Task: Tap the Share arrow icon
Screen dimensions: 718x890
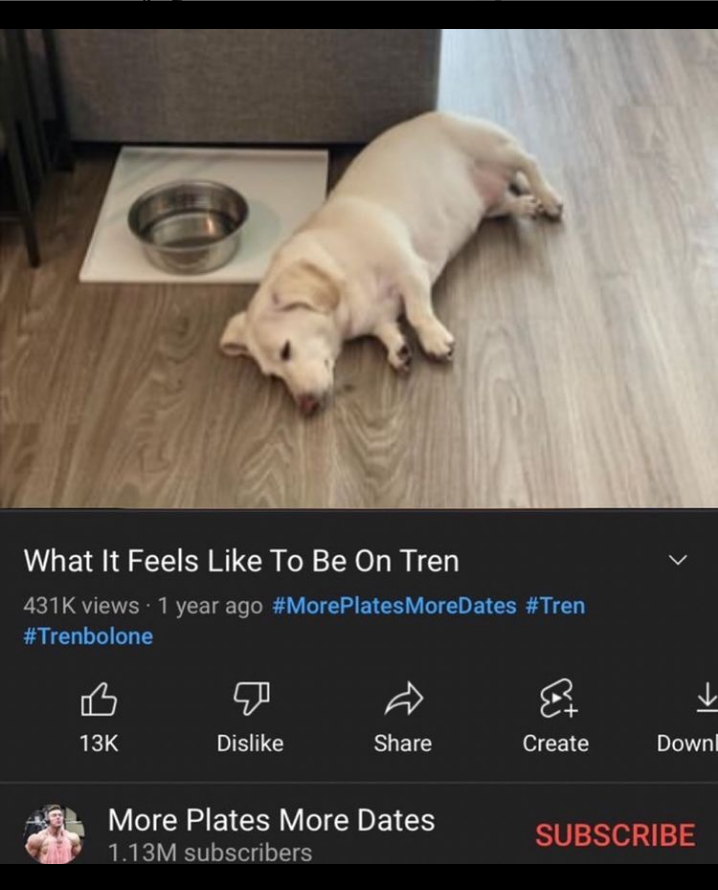Action: (x=403, y=699)
